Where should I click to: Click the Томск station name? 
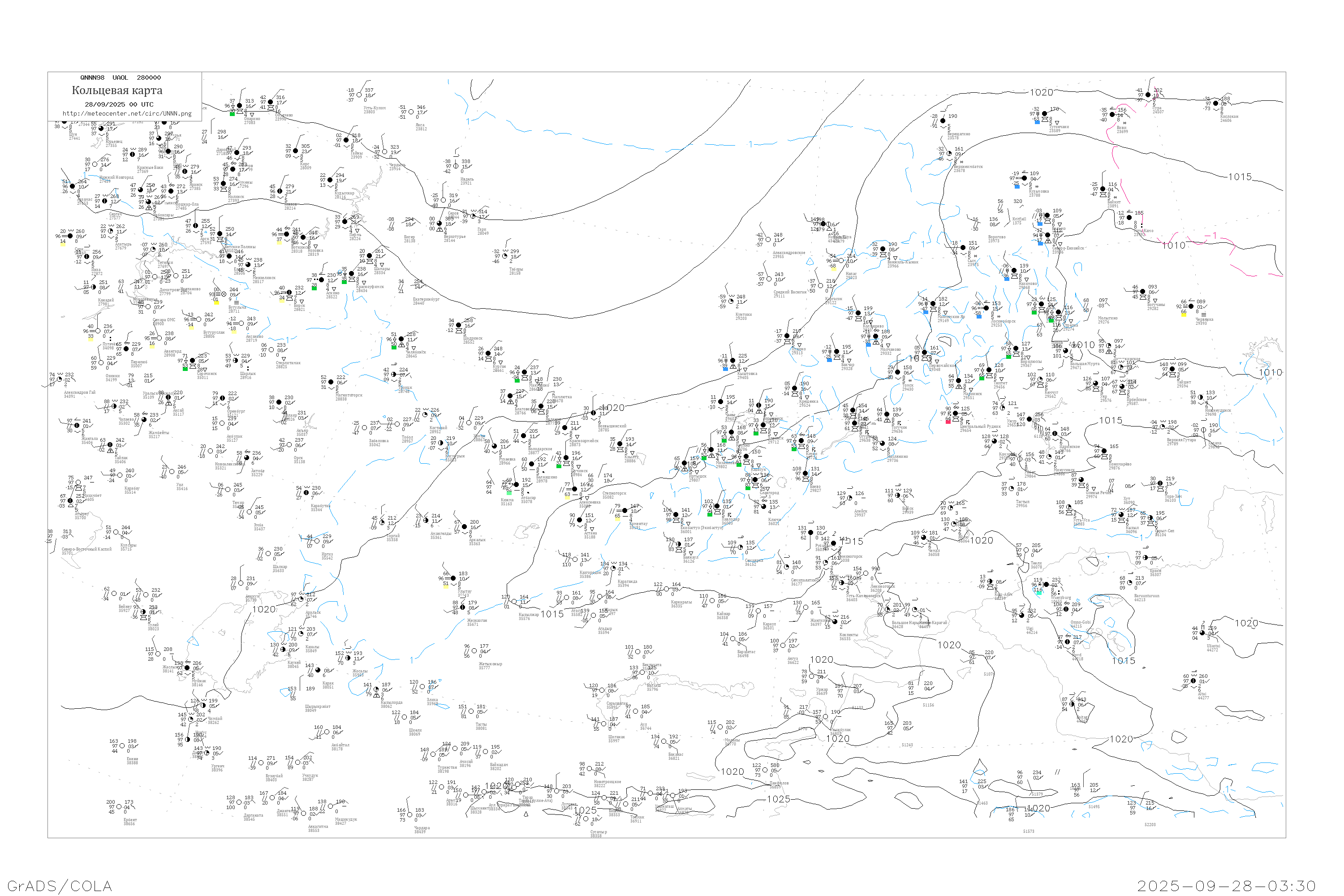908,386
